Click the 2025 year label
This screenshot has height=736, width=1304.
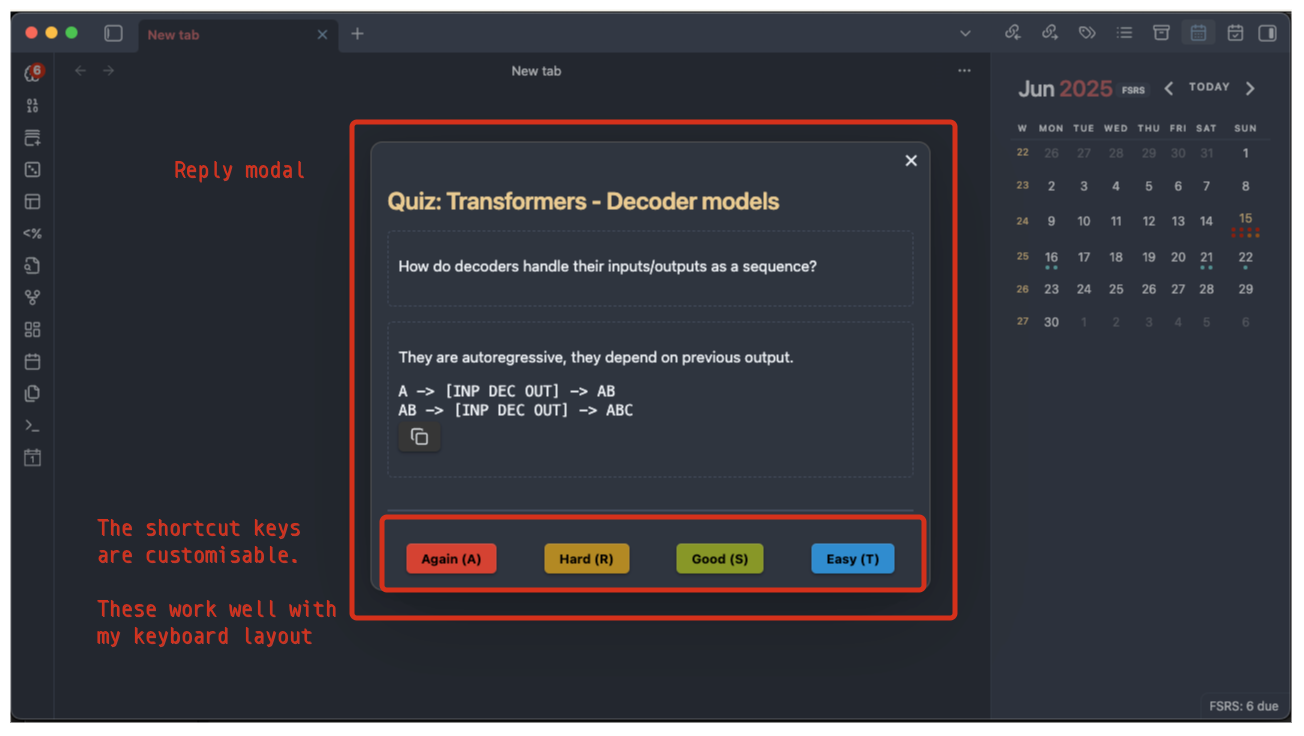[1086, 89]
